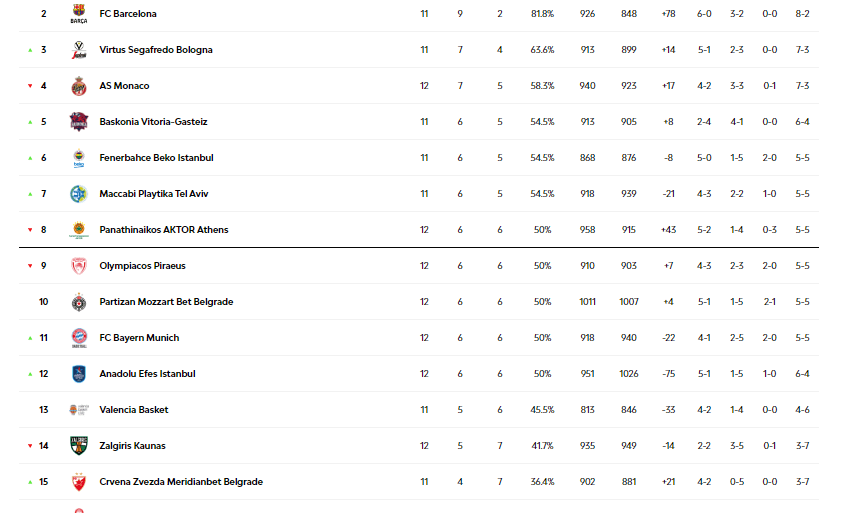Click the Baskonia Vitoria-Gasteiz logo
Image resolution: width=842 pixels, height=513 pixels.
(79, 122)
